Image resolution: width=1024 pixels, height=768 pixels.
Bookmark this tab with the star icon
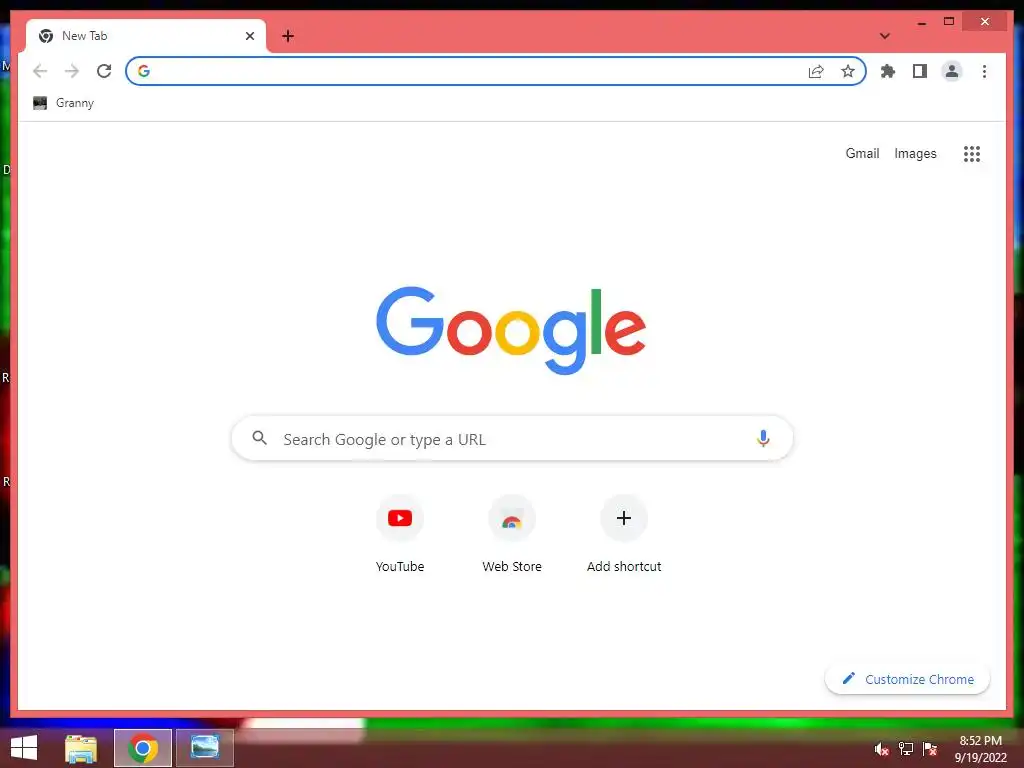pos(848,71)
